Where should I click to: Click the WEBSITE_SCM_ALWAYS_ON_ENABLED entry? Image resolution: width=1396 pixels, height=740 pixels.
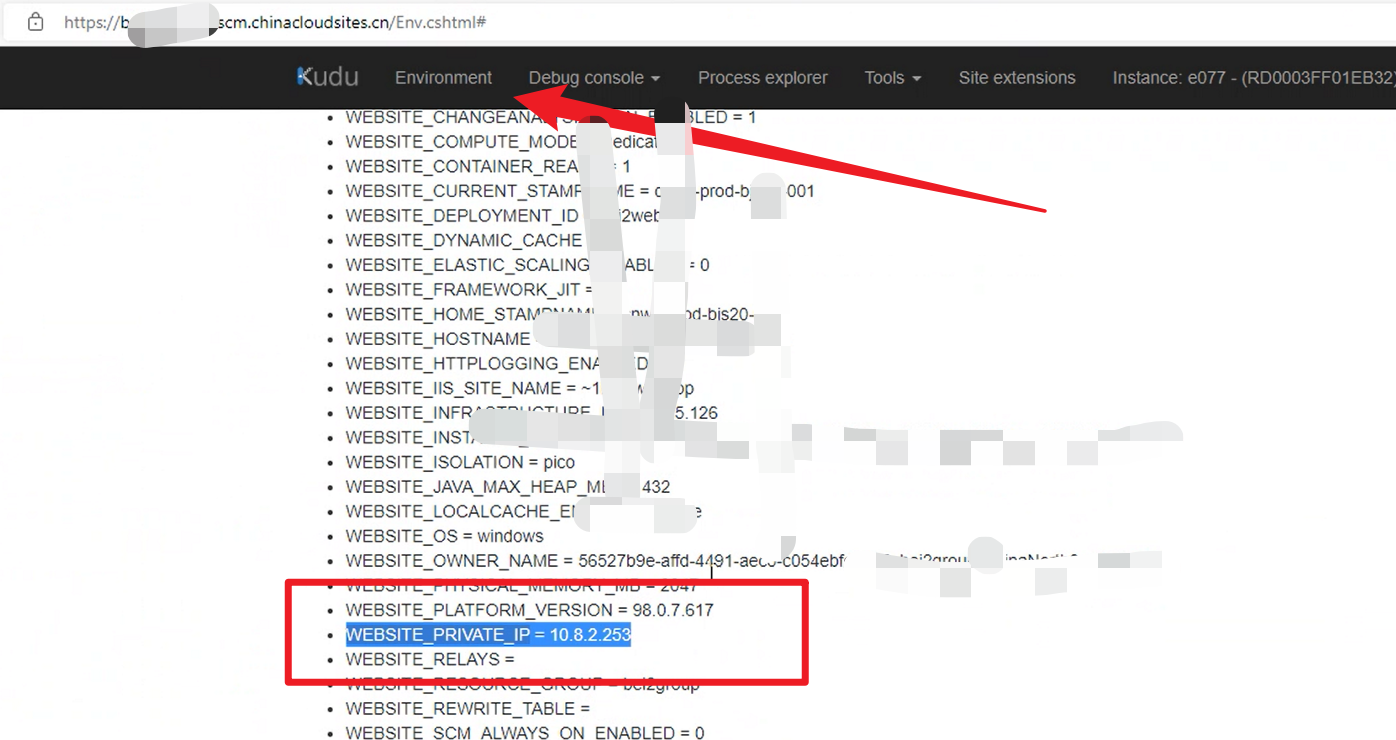click(524, 733)
